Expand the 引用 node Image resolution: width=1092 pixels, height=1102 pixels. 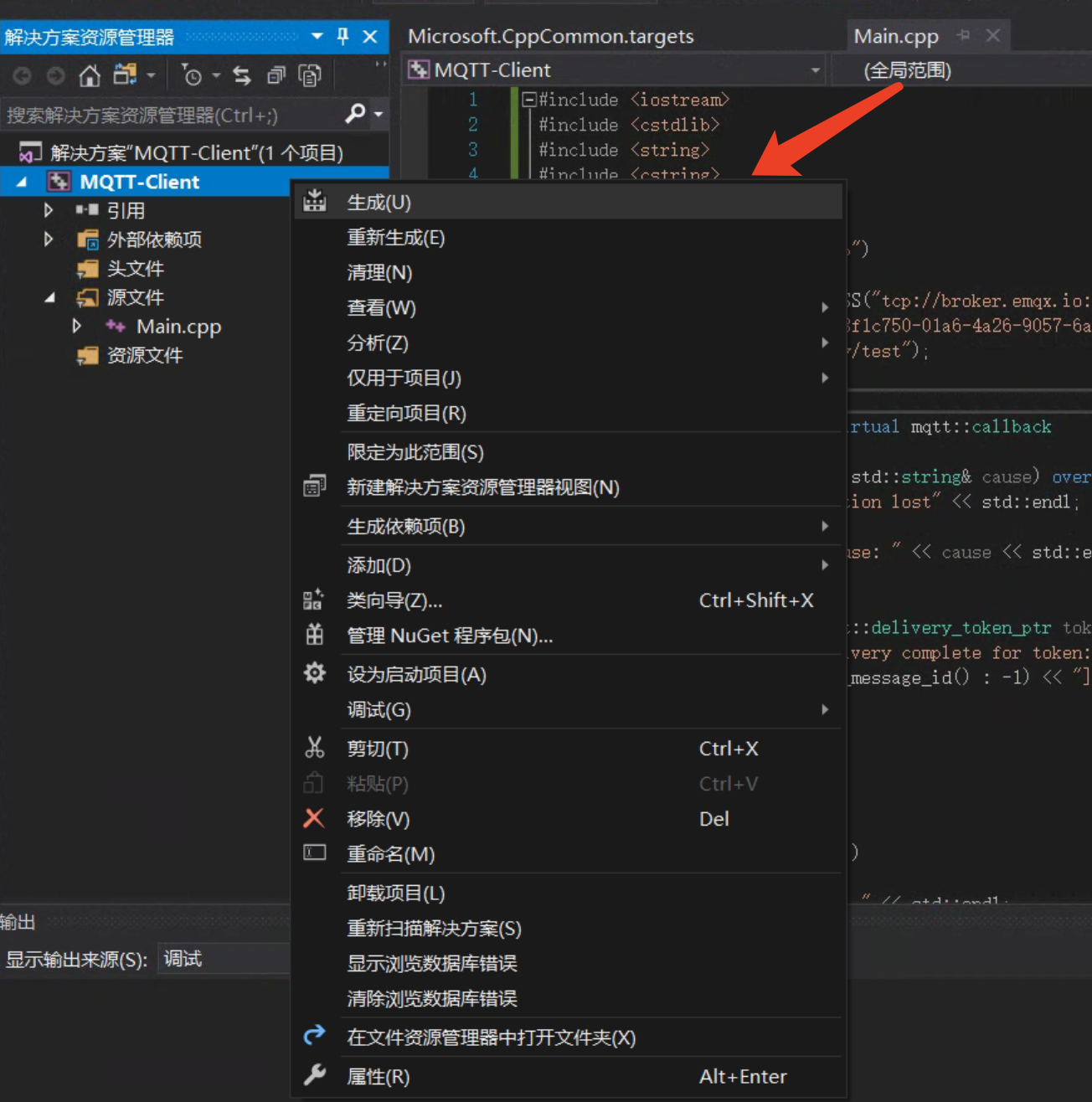coord(49,210)
